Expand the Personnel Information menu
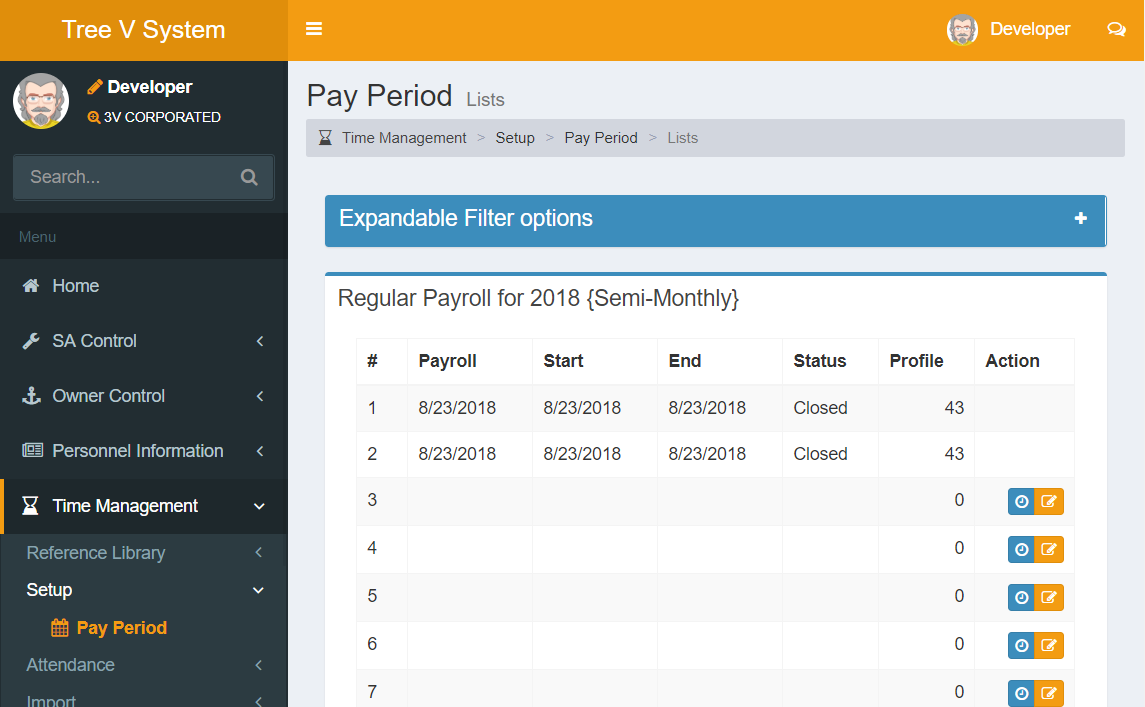1145x707 pixels. (143, 451)
